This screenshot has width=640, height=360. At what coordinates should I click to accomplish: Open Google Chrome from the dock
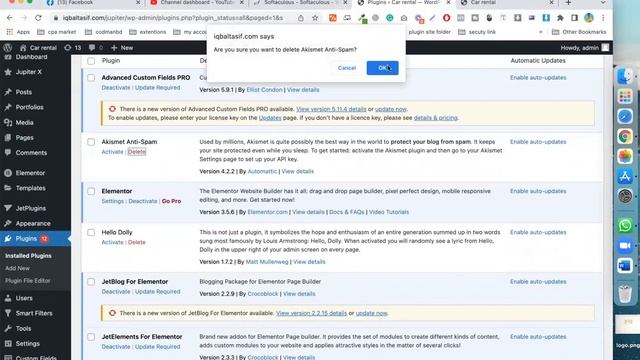coord(624,136)
